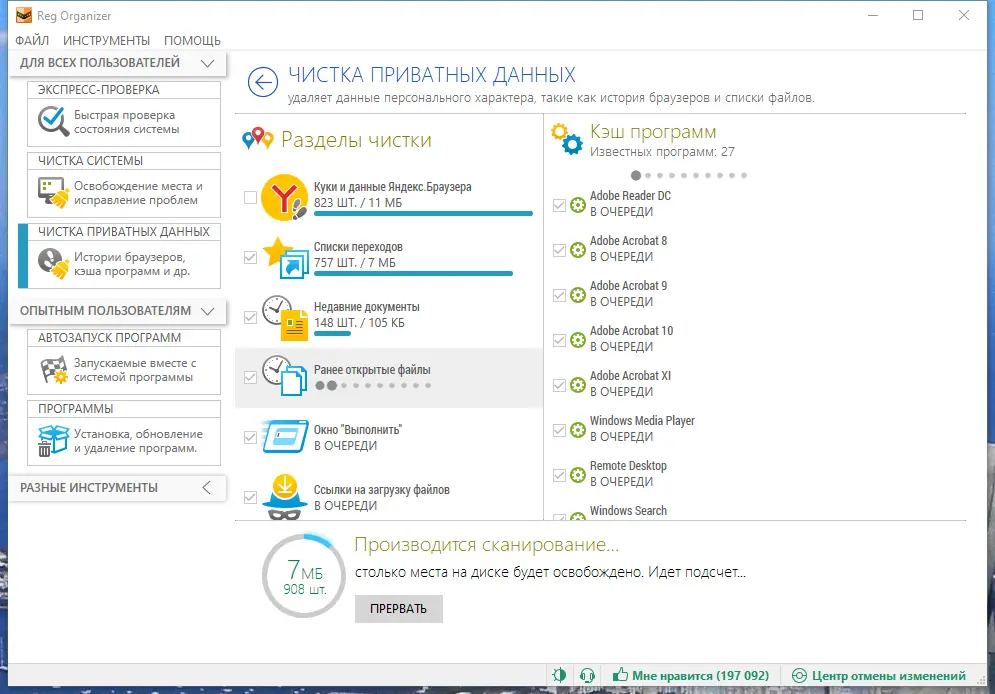The height and width of the screenshot is (694, 995).
Task: Click the like thumbs-up icon
Action: click(620, 674)
